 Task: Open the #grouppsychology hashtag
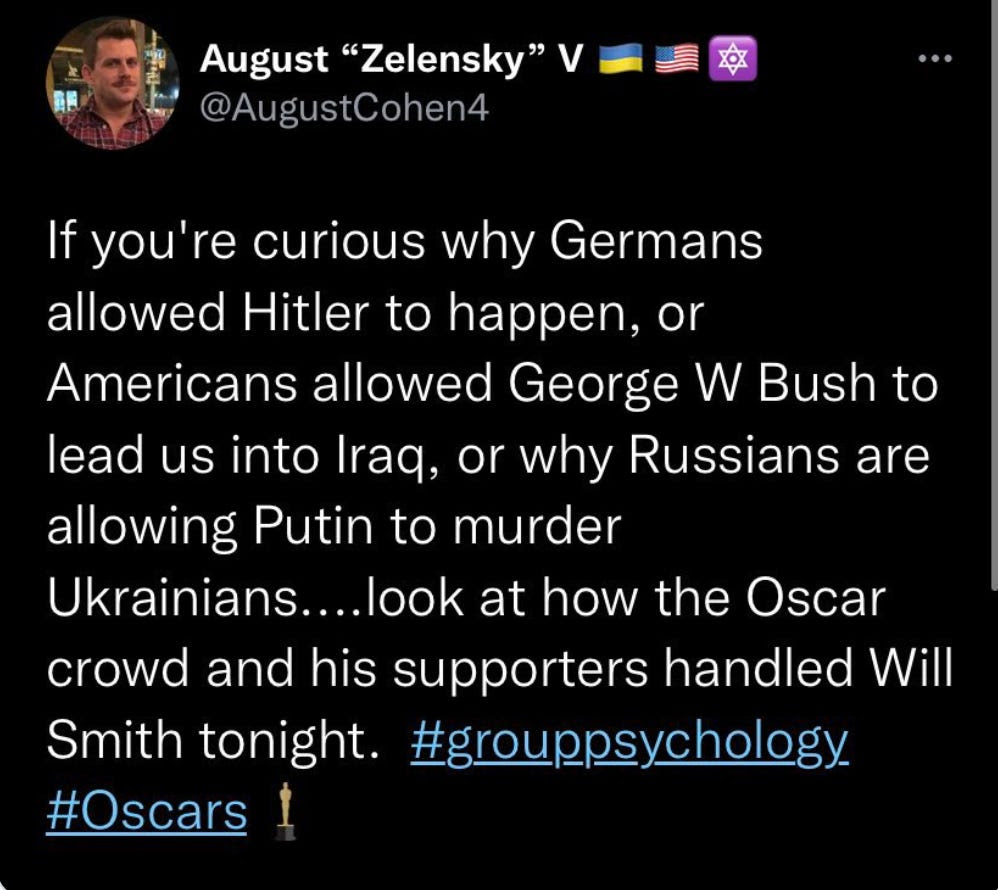tap(629, 742)
